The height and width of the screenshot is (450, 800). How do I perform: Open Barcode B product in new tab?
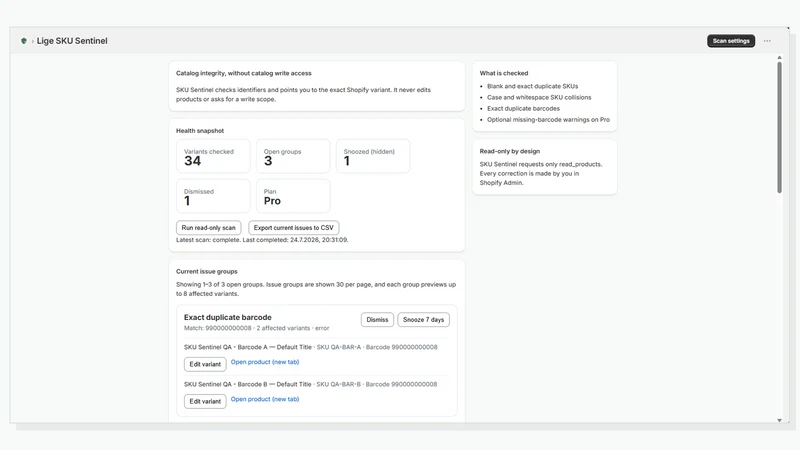(x=265, y=399)
